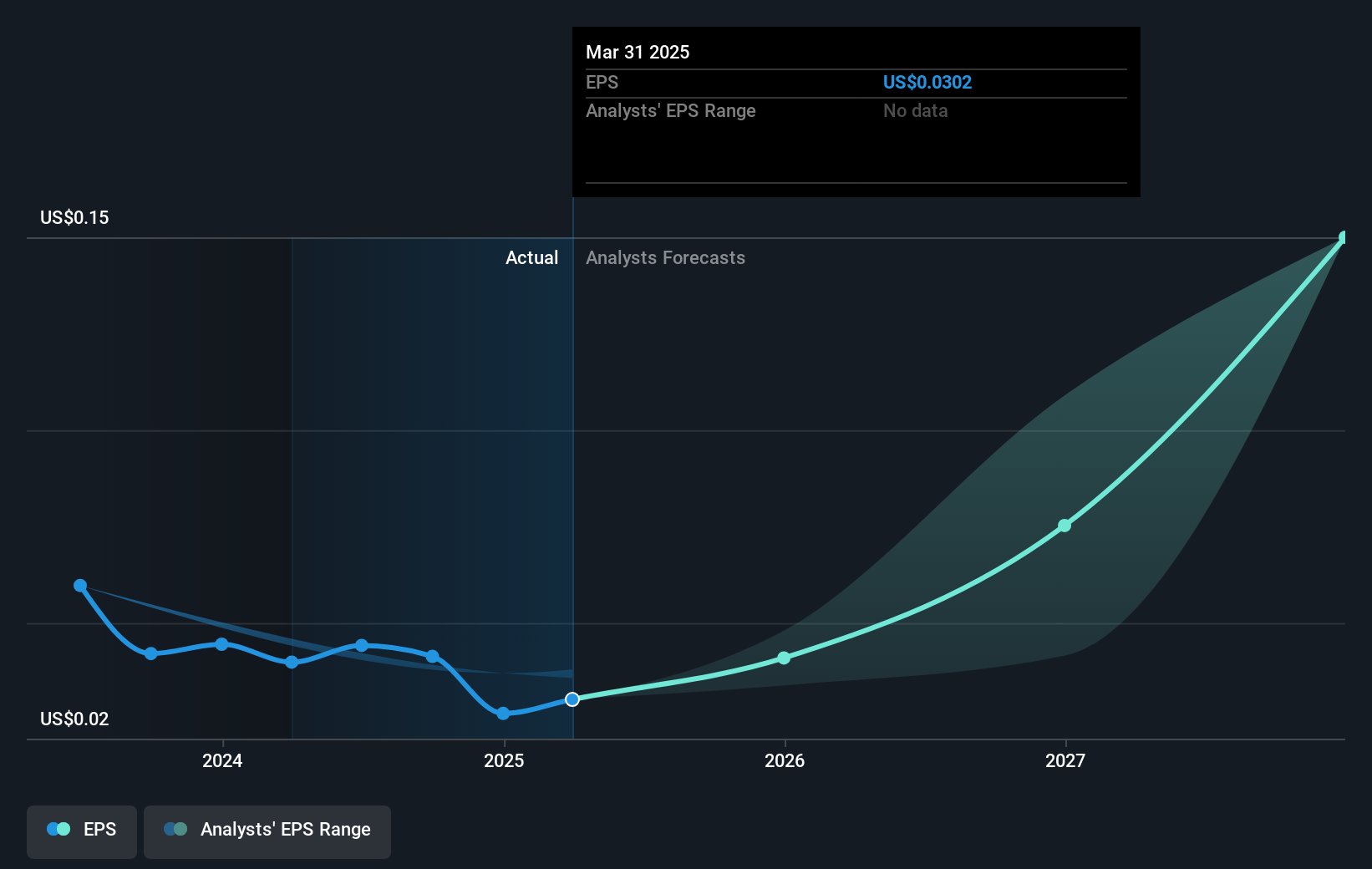This screenshot has width=1372, height=869.
Task: Click the 2027 x-axis label
Action: pyautogui.click(x=1065, y=760)
